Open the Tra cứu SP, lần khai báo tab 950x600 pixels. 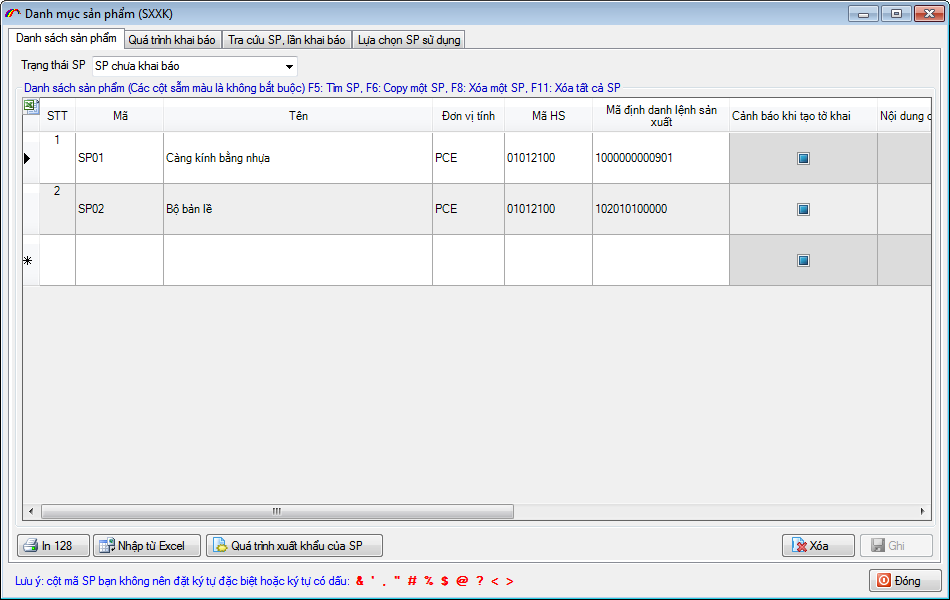click(x=286, y=40)
